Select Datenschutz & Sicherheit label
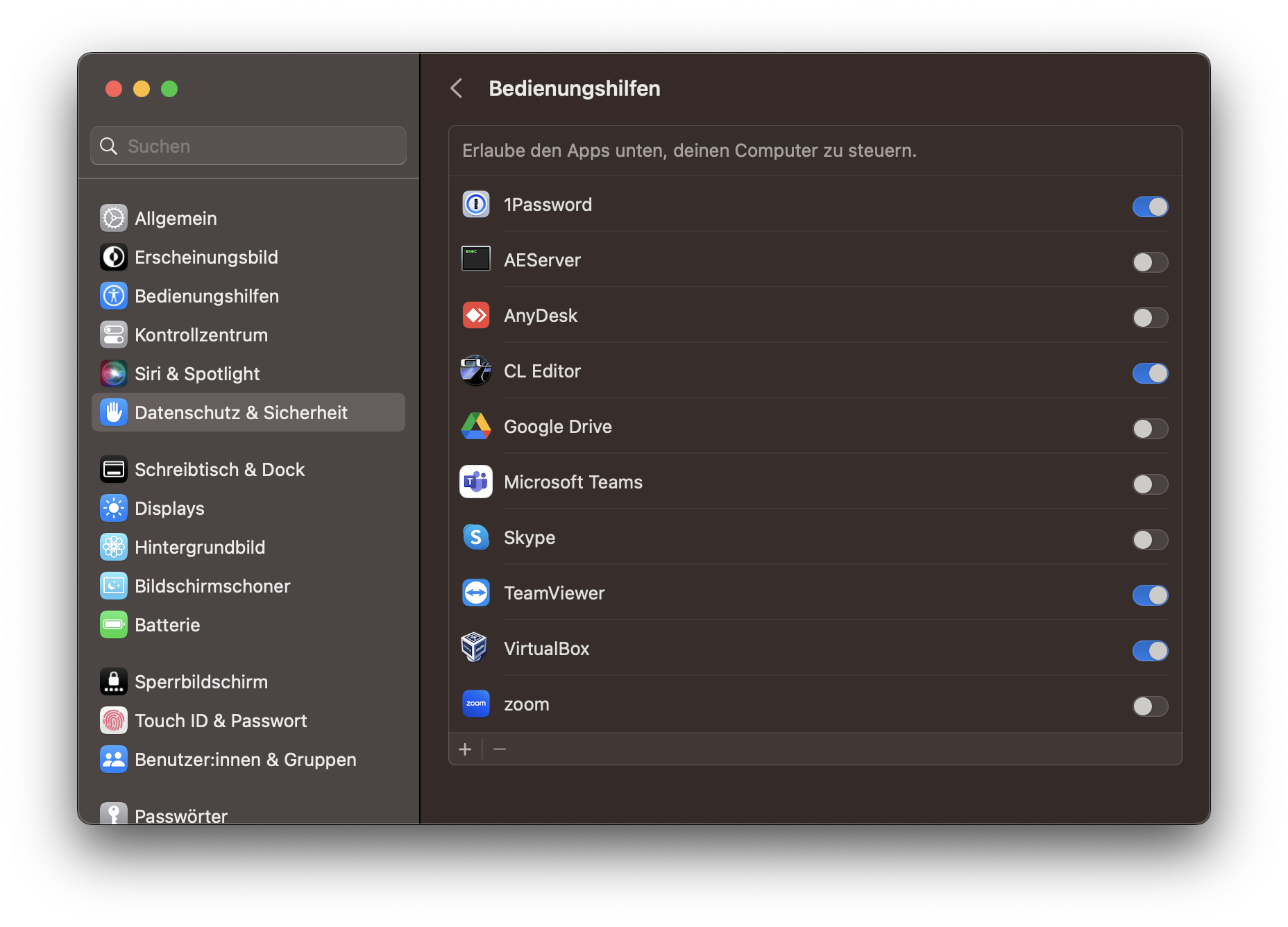 tap(241, 412)
